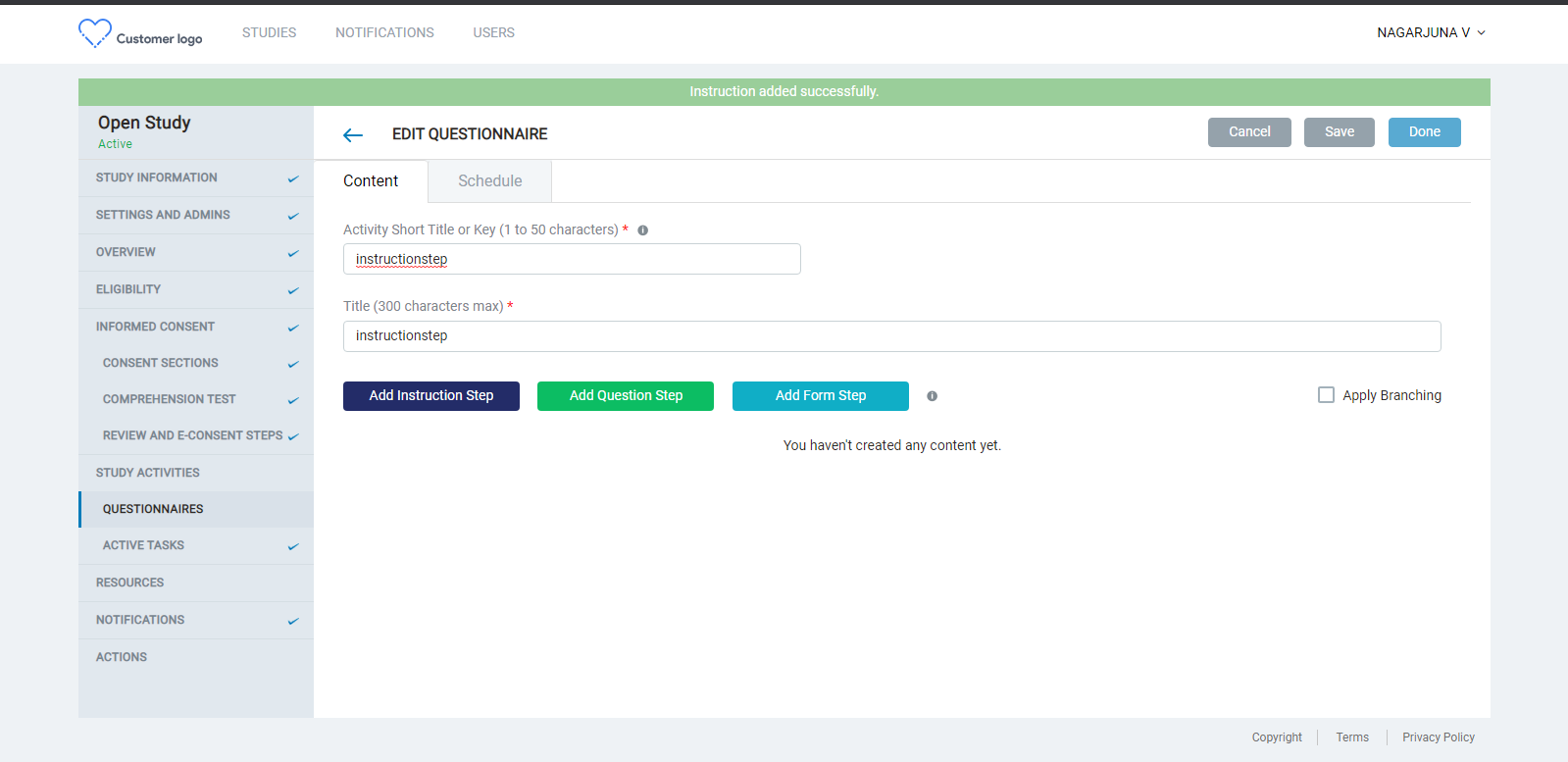Switch to the Schedule tab
Image resolution: width=1568 pixels, height=762 pixels.
(x=490, y=181)
